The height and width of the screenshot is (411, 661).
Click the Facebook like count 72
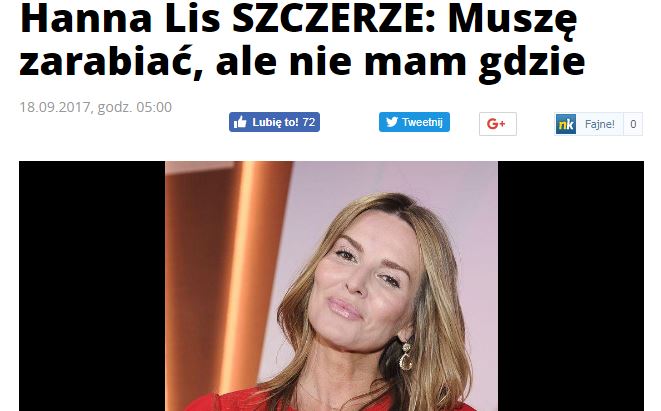click(309, 122)
